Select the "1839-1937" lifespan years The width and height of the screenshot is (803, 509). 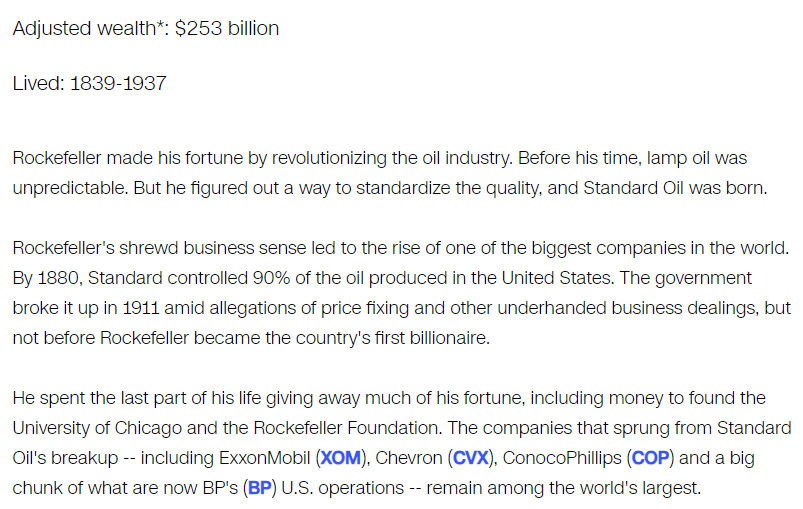(118, 83)
